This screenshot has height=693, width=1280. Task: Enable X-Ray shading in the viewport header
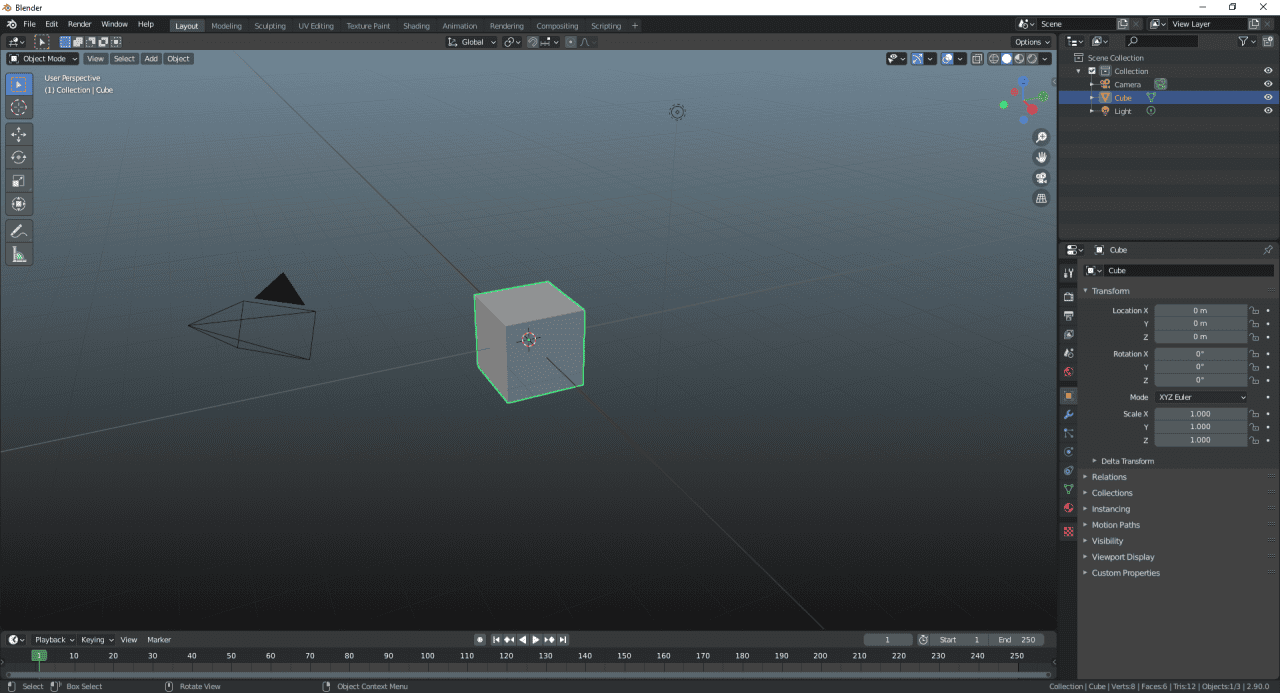(x=976, y=59)
